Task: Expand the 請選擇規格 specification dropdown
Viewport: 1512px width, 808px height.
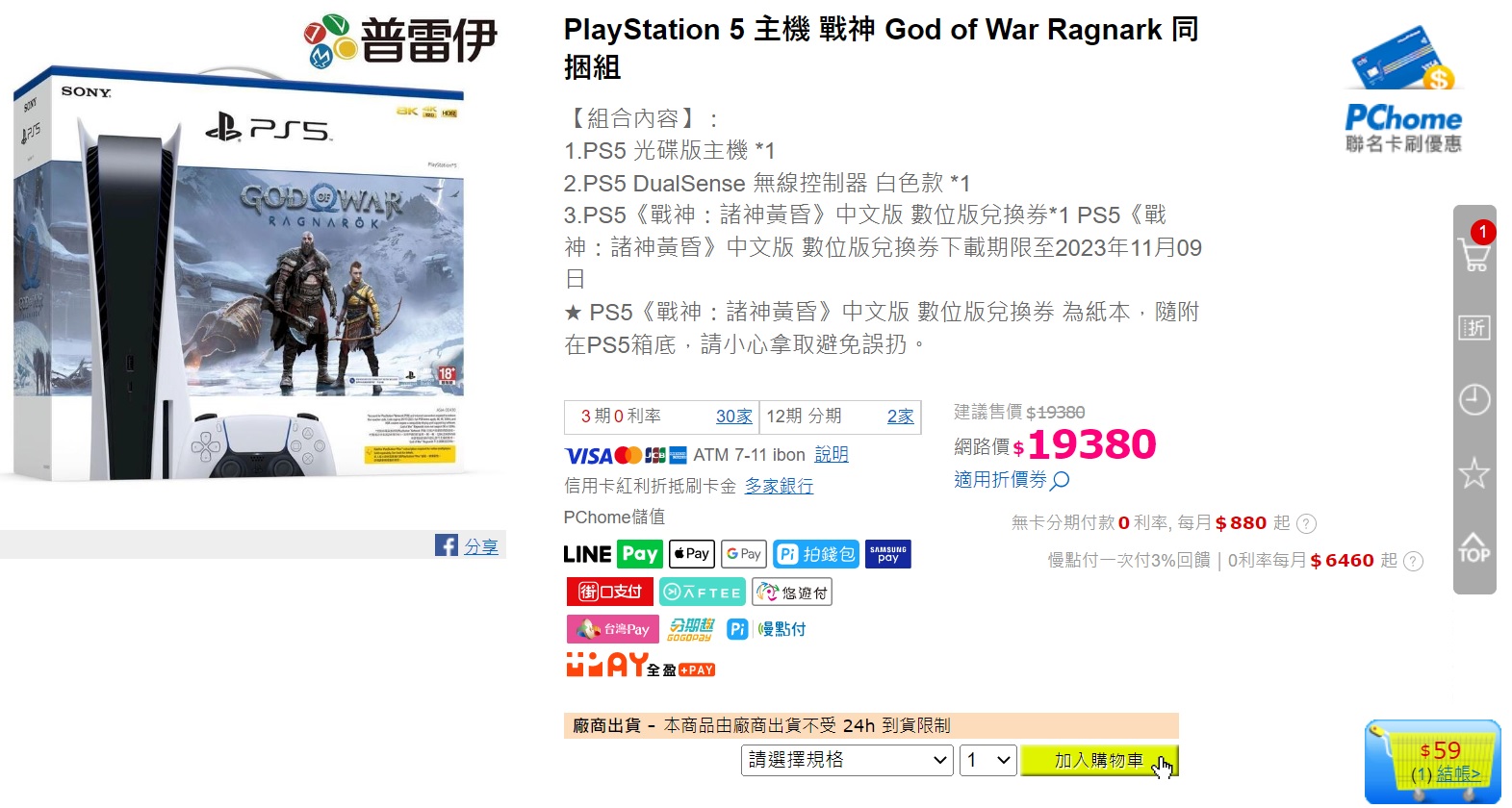Action: (847, 760)
